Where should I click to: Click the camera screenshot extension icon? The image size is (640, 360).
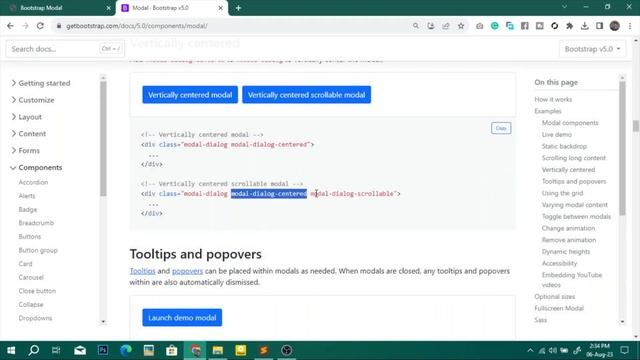(x=480, y=26)
